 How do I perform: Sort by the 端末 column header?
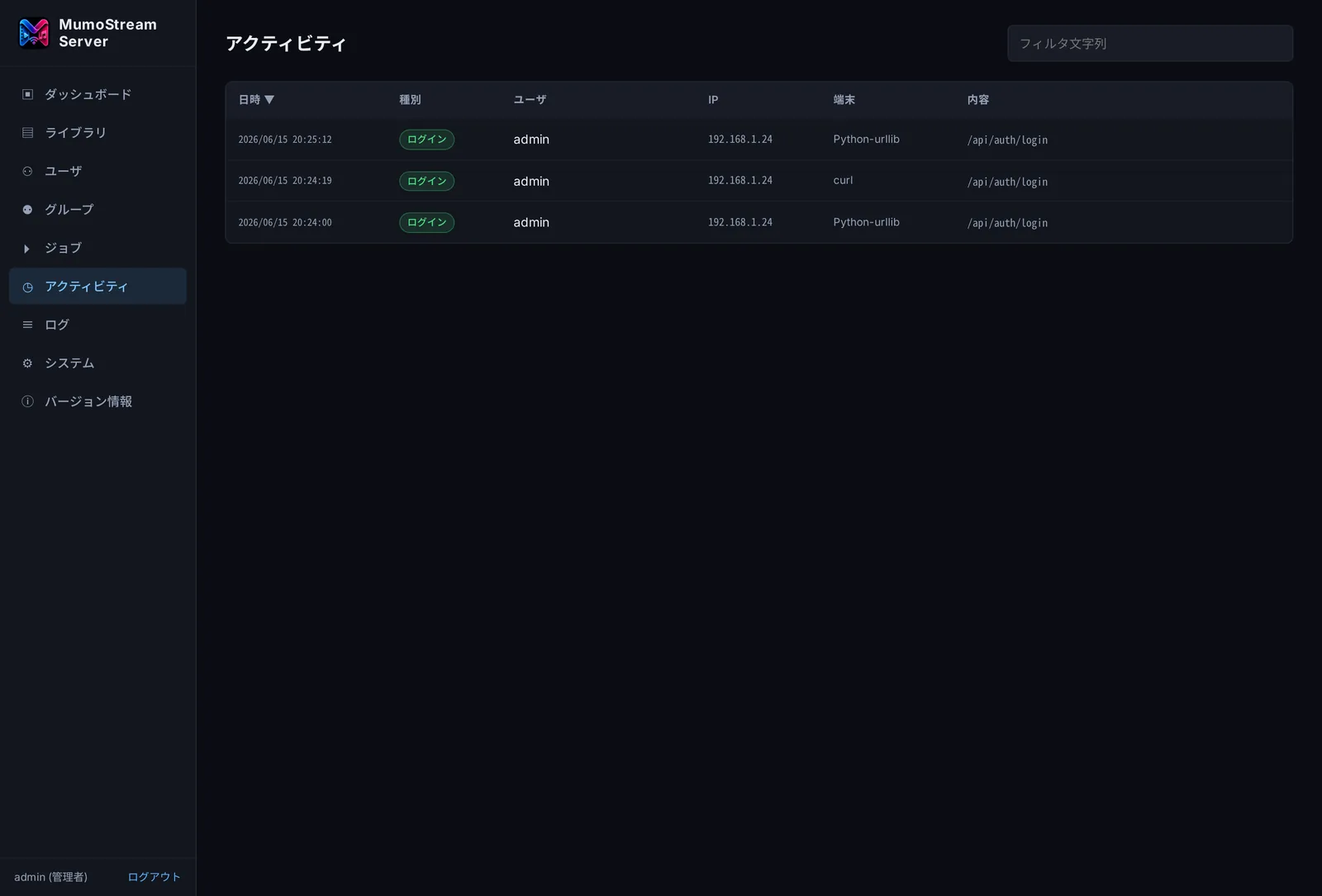tap(844, 100)
